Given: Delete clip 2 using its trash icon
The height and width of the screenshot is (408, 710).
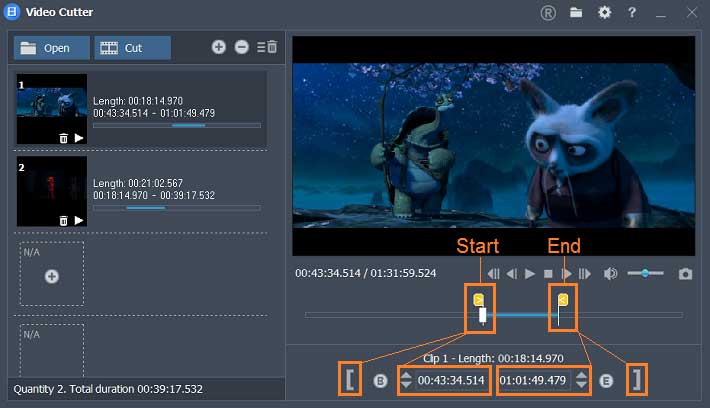Looking at the screenshot, I should 64,221.
